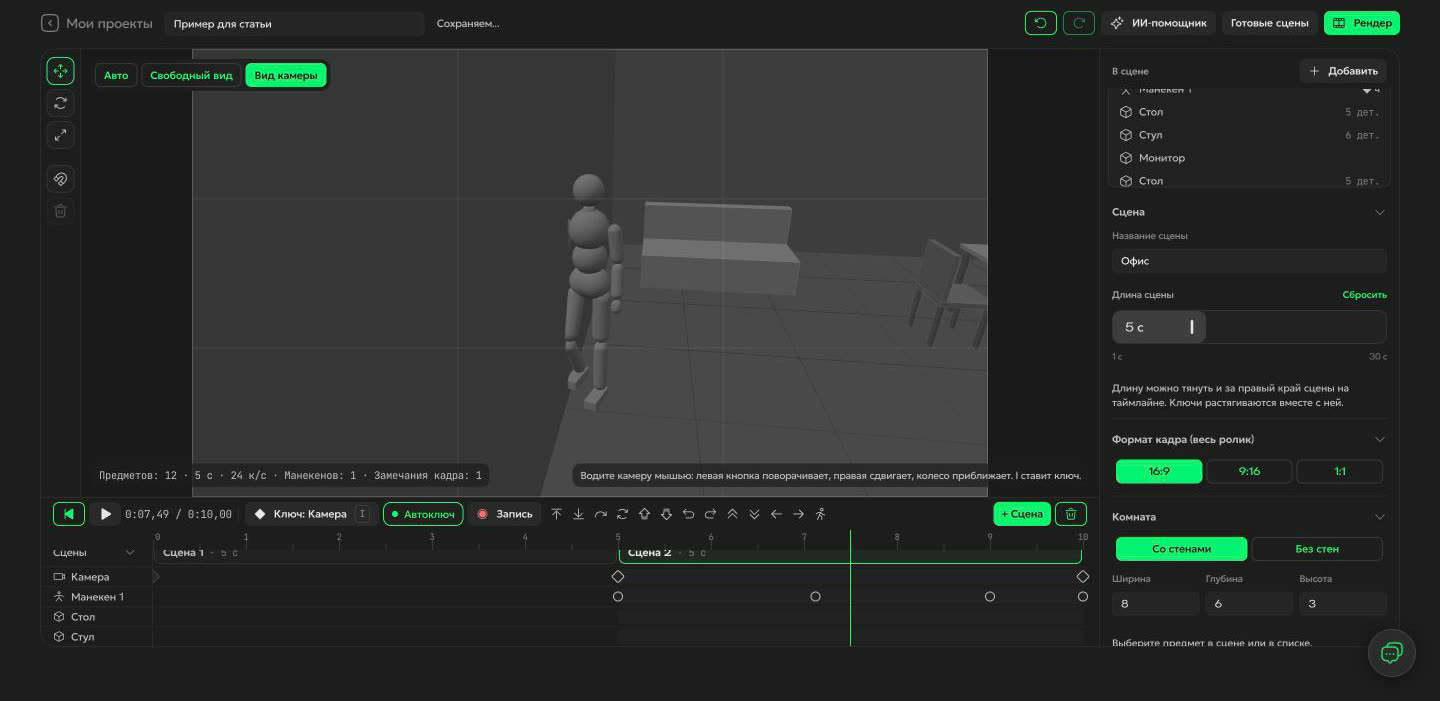The image size is (1440, 701).
Task: Choose the 16:9 frame format
Action: click(1159, 471)
